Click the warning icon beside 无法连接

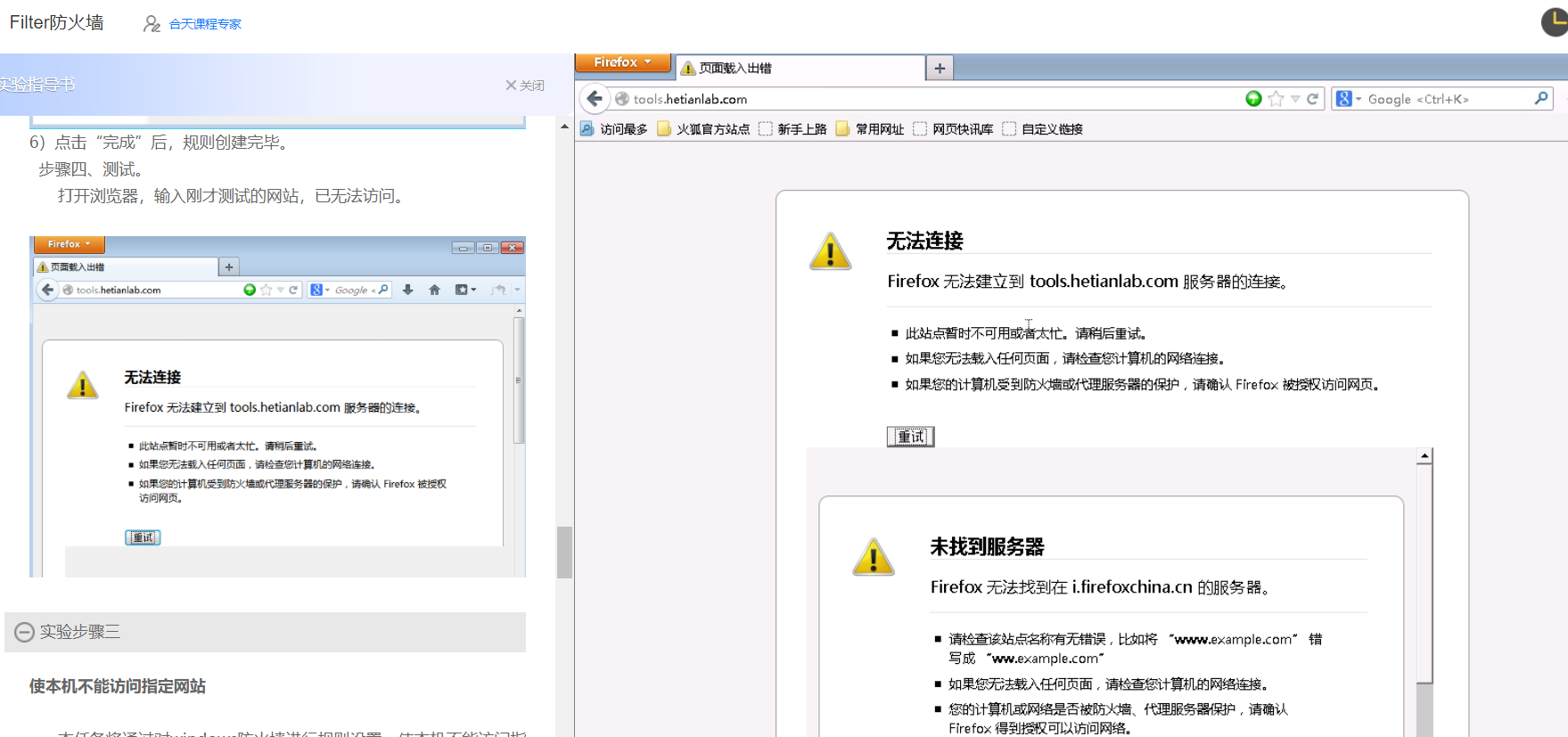click(831, 251)
